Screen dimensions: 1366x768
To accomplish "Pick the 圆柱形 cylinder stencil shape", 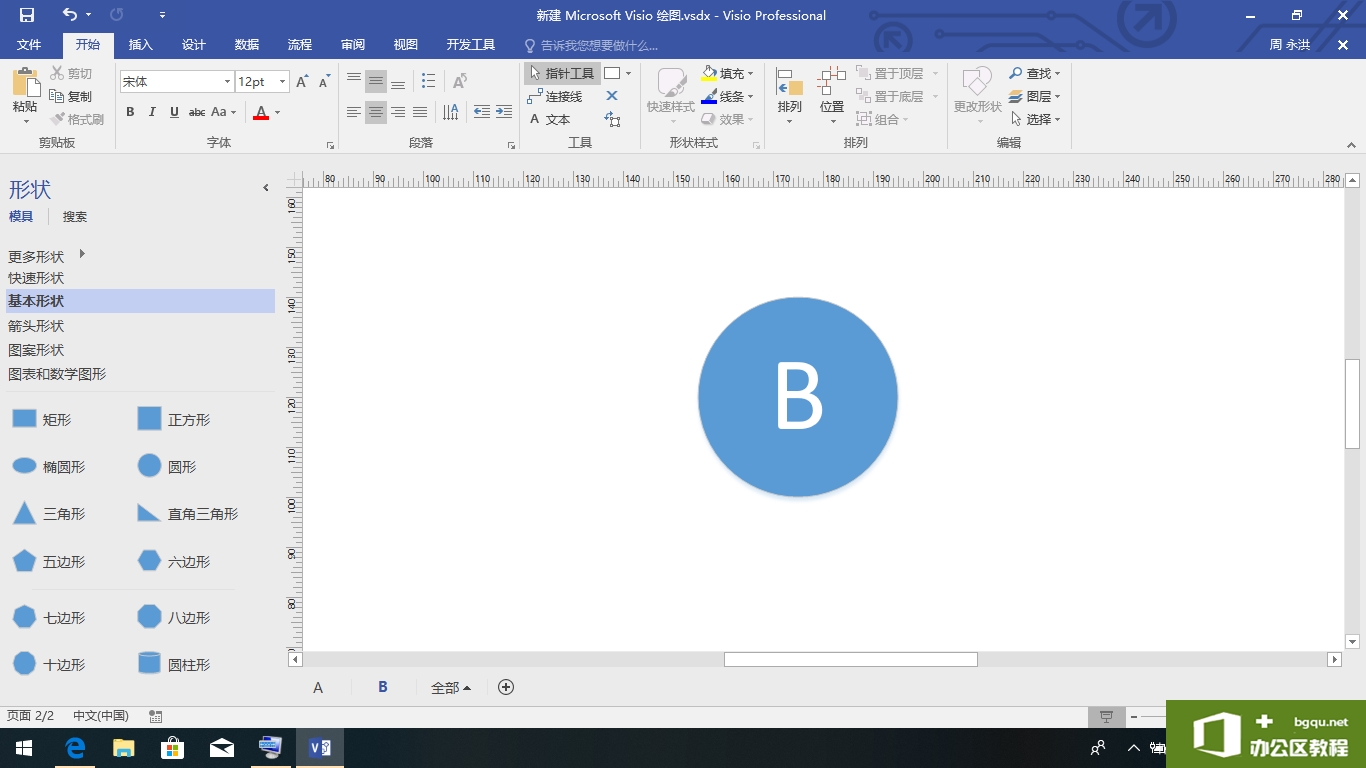I will tap(174, 664).
